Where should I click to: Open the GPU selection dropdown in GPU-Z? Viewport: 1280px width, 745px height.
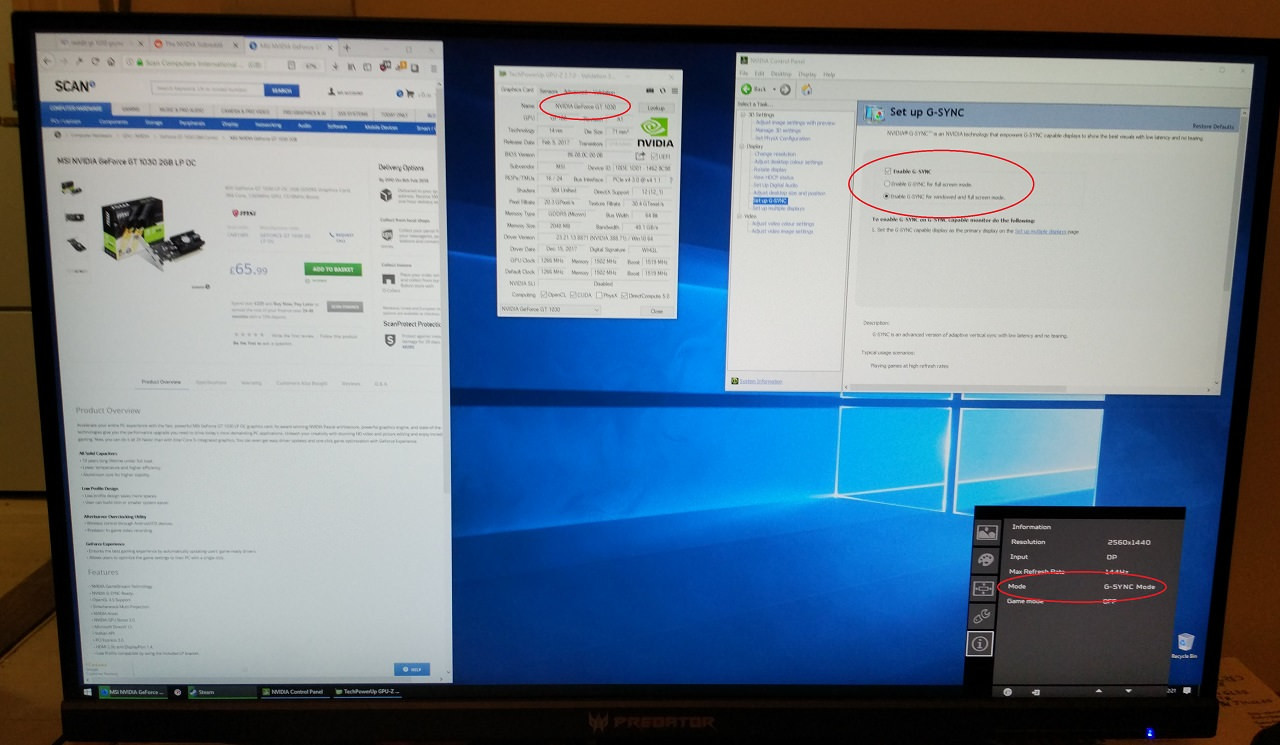coord(550,310)
